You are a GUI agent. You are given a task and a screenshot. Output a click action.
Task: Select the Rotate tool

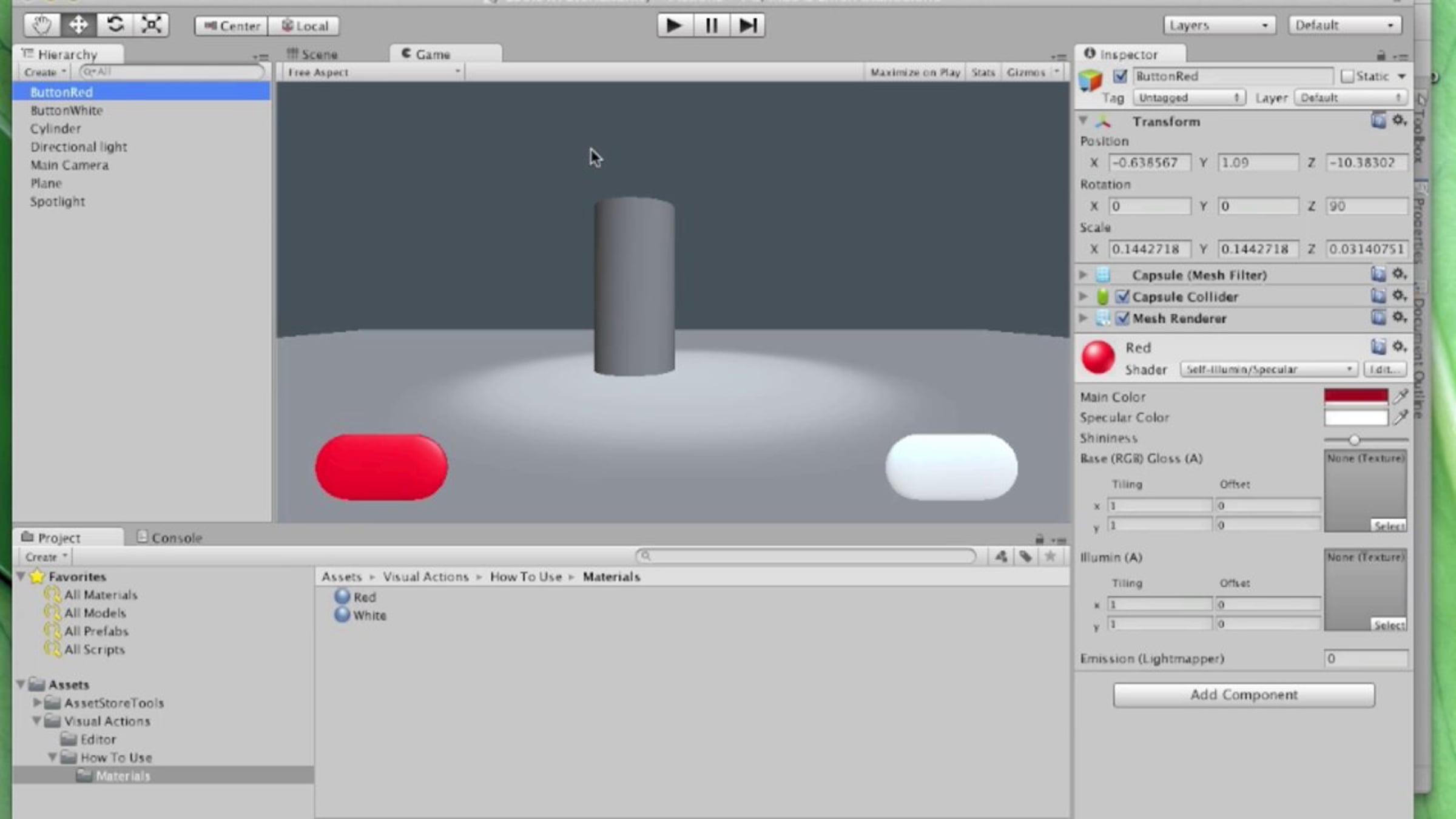pos(115,25)
